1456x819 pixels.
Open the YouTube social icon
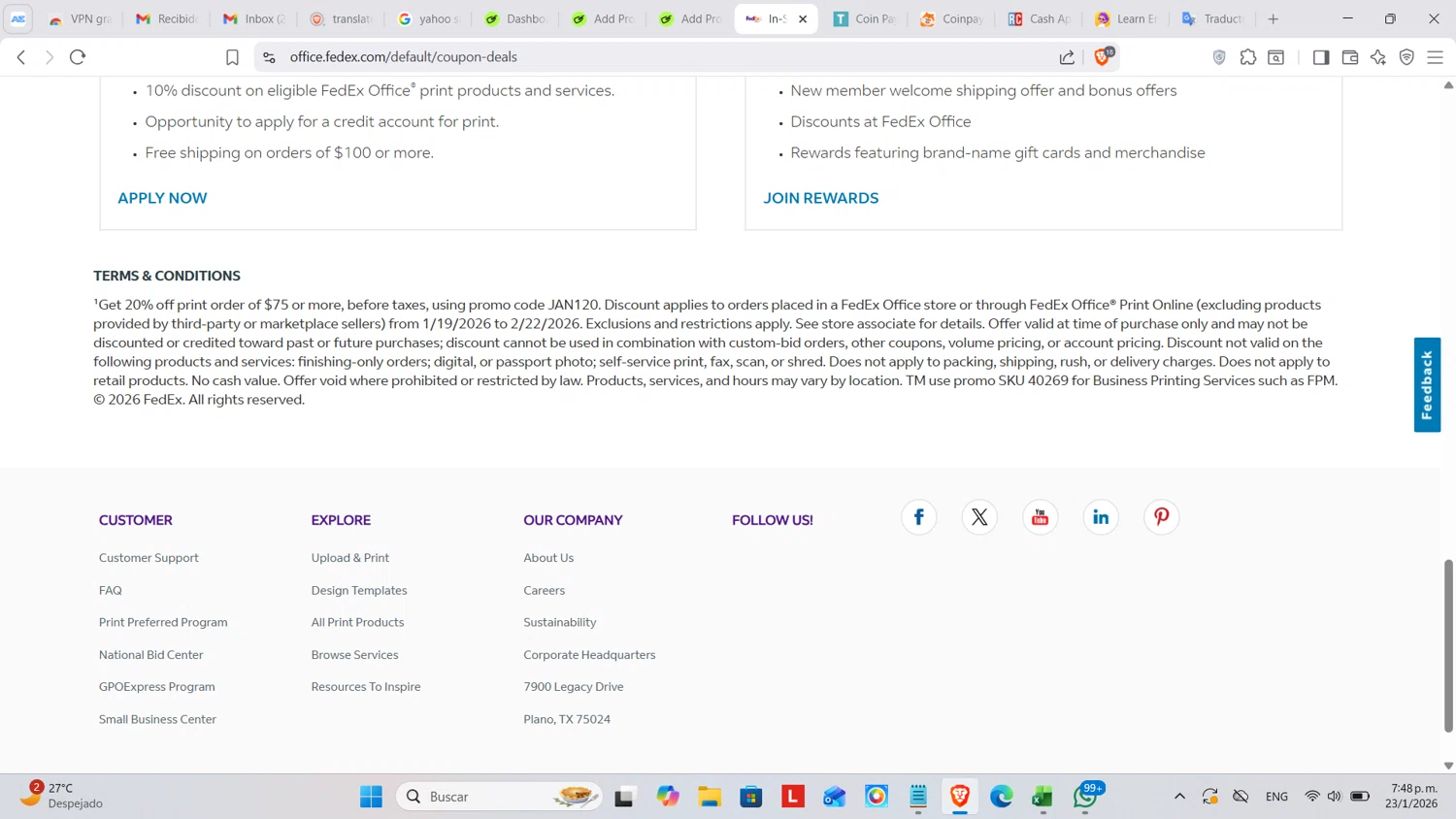pos(1040,517)
